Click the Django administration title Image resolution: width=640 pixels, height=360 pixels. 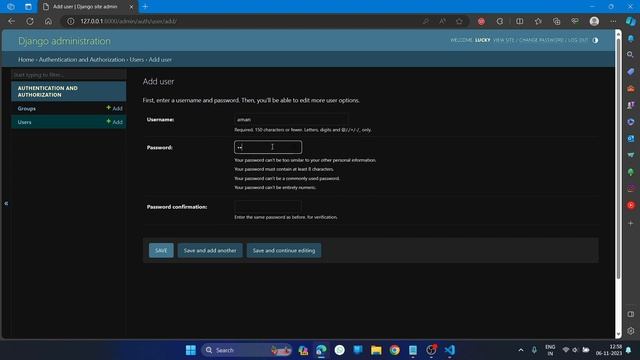coord(64,41)
